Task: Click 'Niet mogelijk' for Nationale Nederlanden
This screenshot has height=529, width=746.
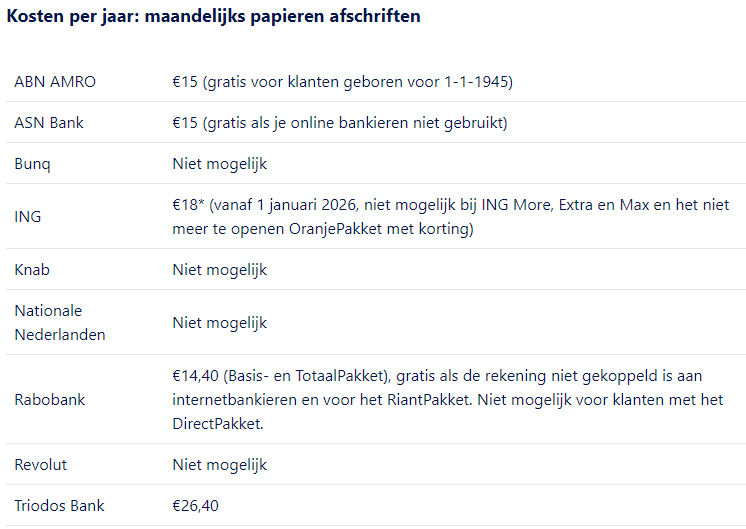Action: click(219, 323)
